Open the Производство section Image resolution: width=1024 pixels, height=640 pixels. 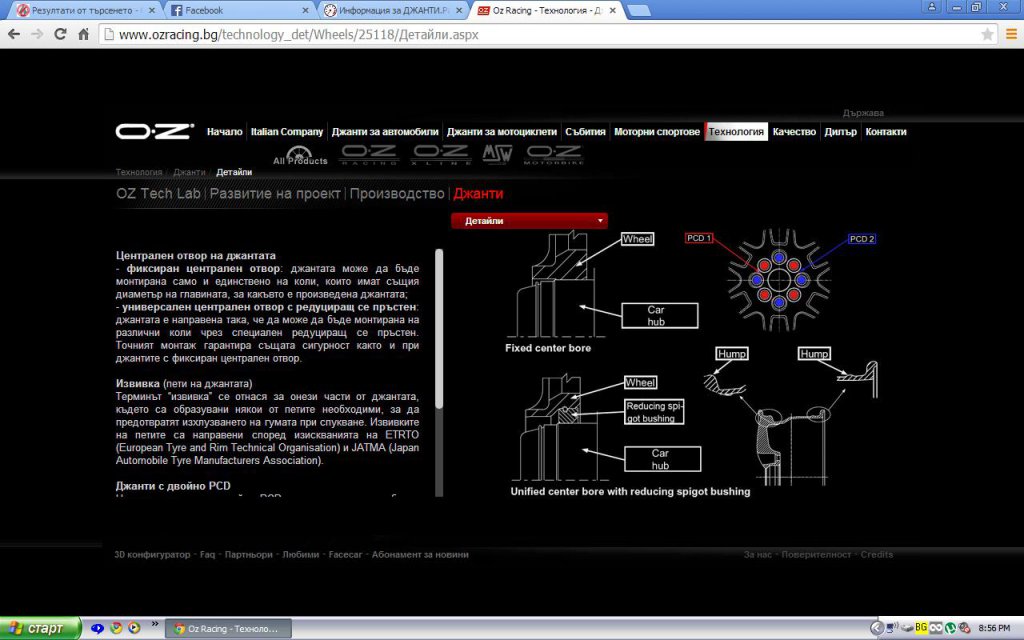click(x=397, y=193)
